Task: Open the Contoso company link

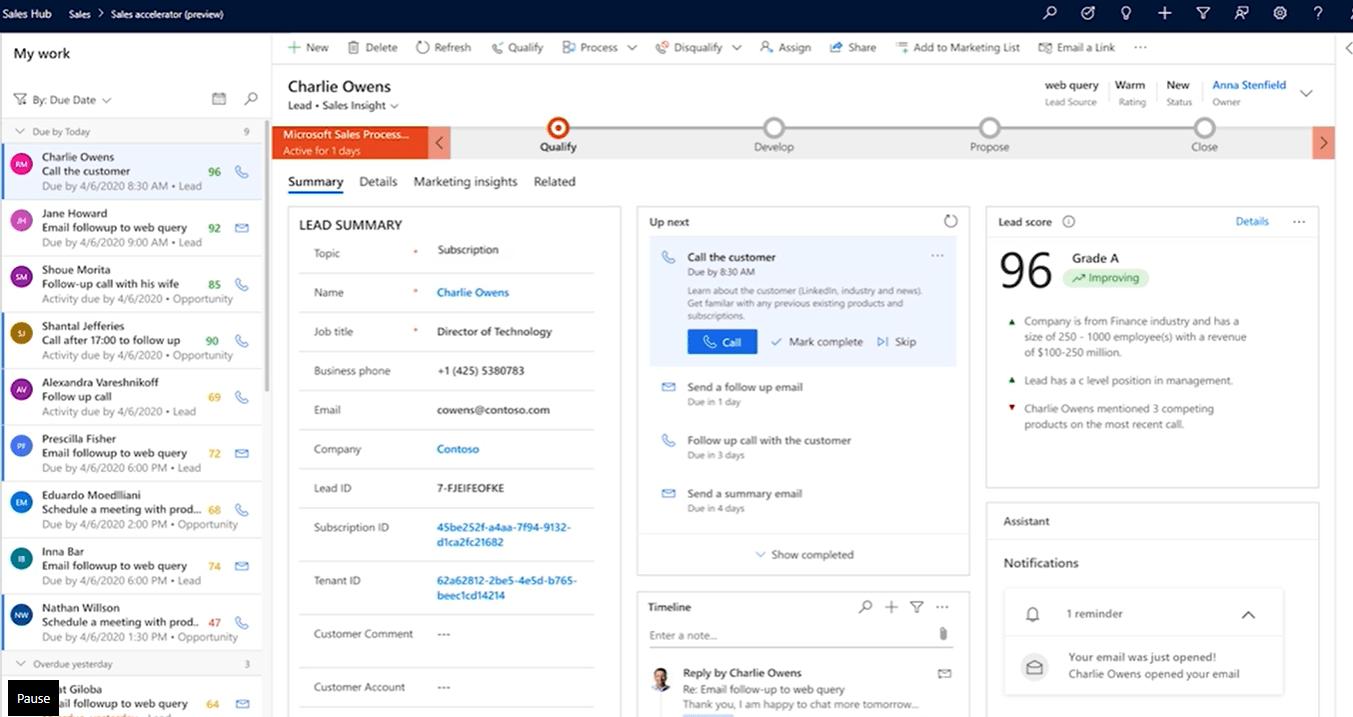Action: tap(458, 450)
